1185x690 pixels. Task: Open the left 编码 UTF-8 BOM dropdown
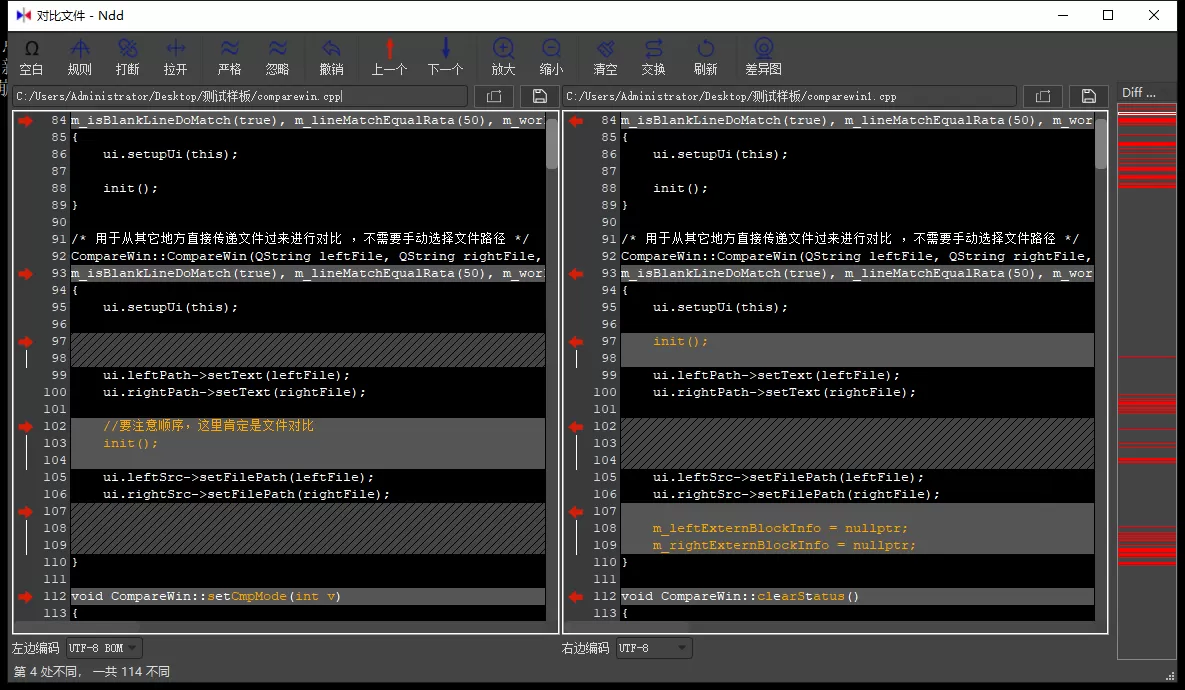pos(103,647)
